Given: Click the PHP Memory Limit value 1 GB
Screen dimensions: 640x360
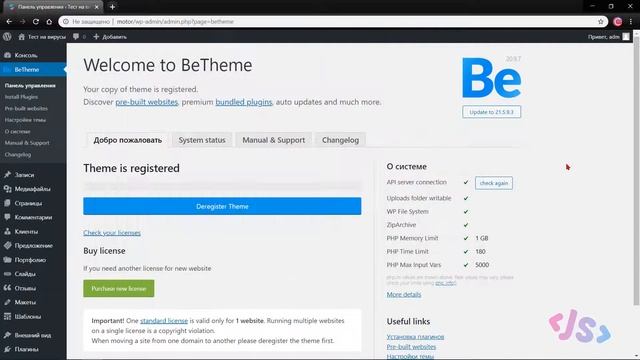Looking at the screenshot, I should pos(482,238).
